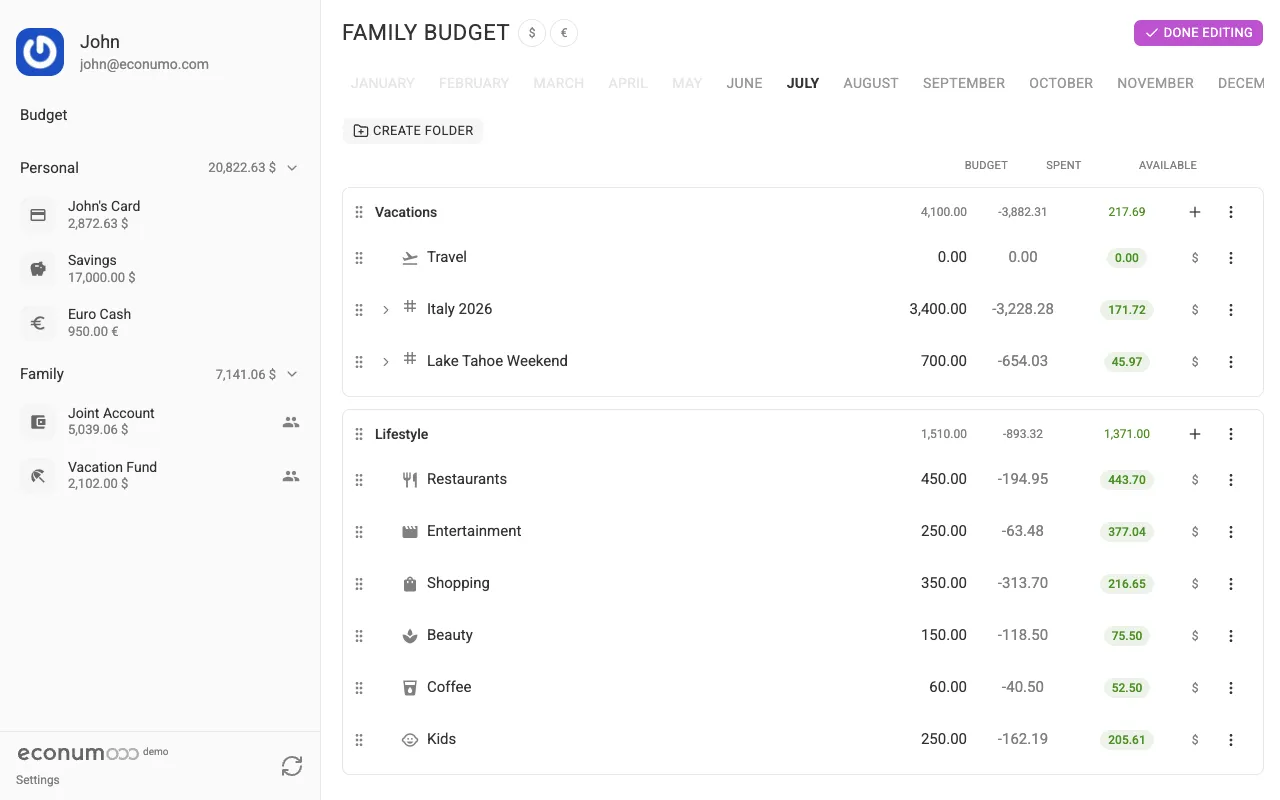Click the Savings piggy bank icon
The height and width of the screenshot is (800, 1280).
38,269
